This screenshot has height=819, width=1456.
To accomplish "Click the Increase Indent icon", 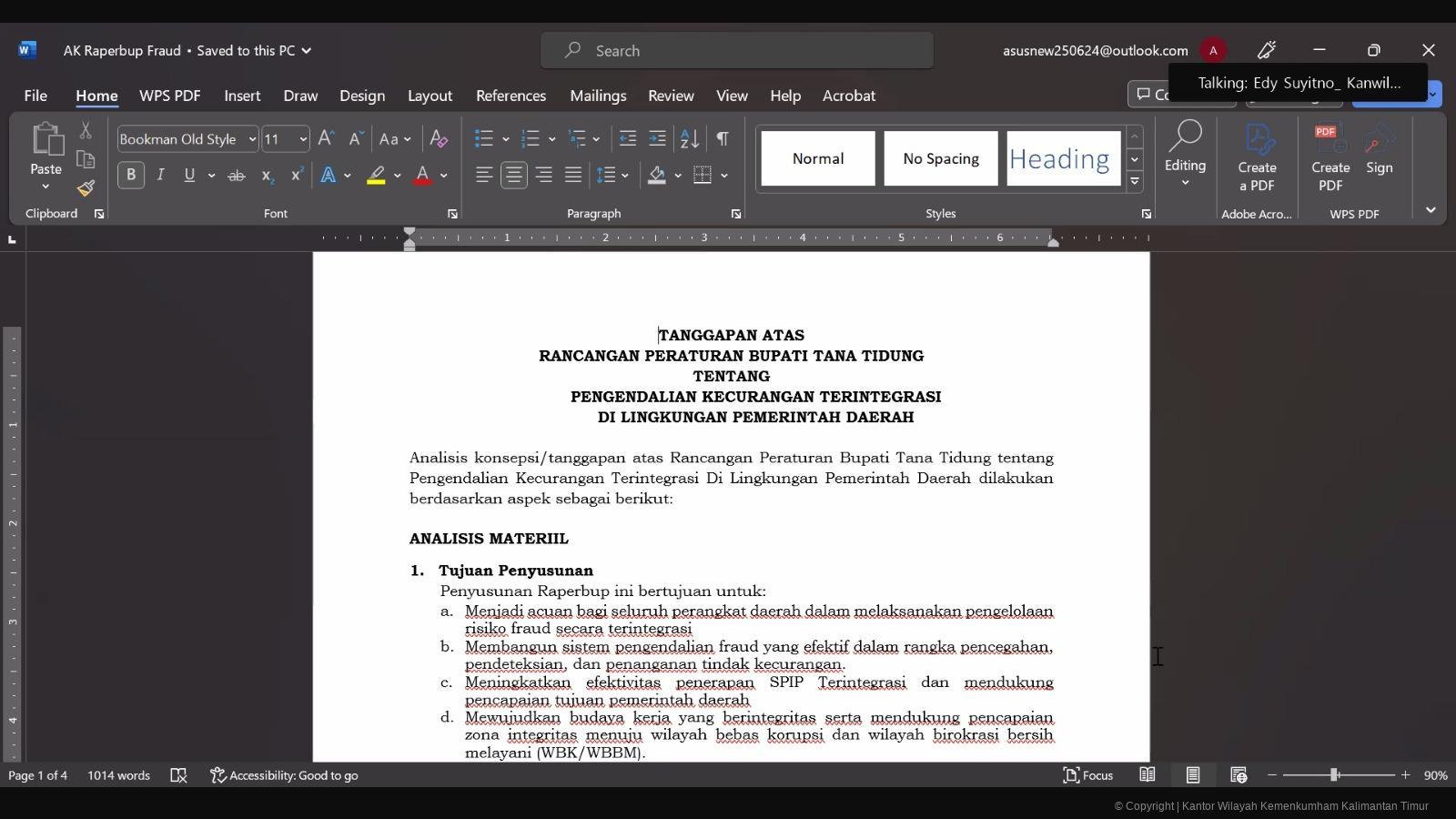I will tap(657, 139).
